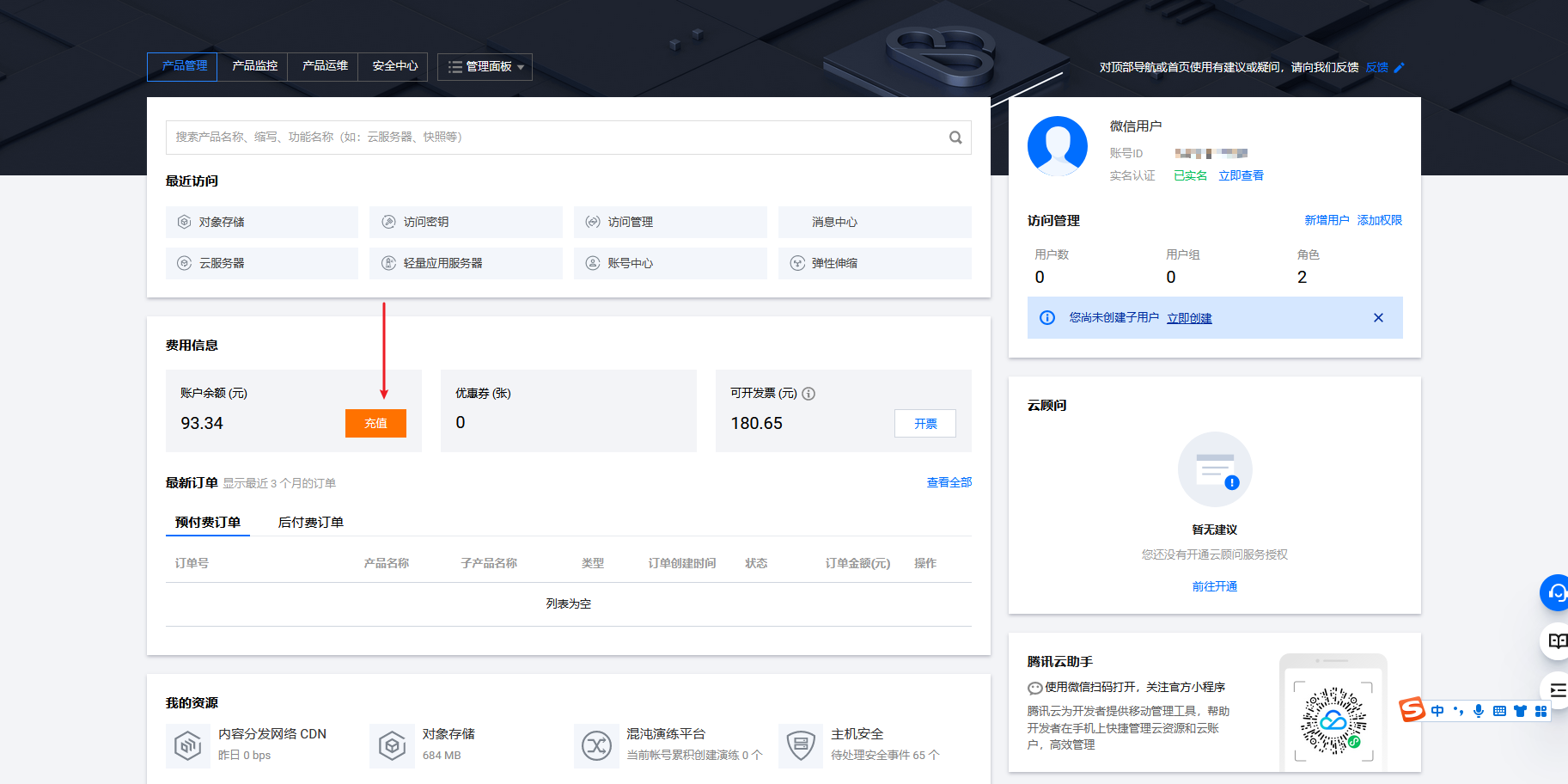Click the floating list menu button
Image resolution: width=1568 pixels, height=784 pixels.
[1556, 690]
